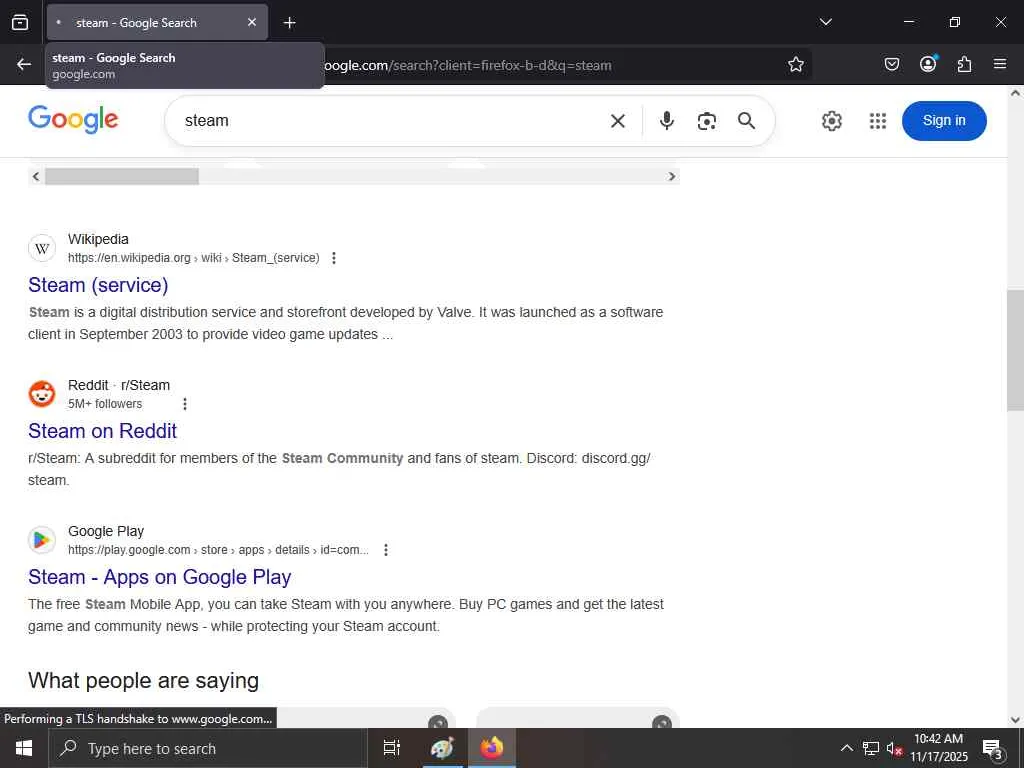Search by image with camera icon
This screenshot has height=768, width=1024.
707,121
